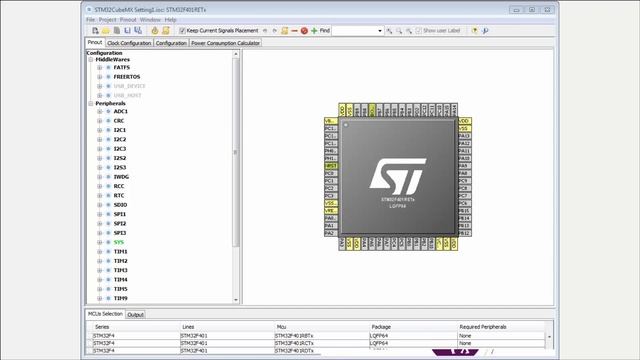Toggle Show user Label checkbox
The width and height of the screenshot is (640, 360).
click(418, 31)
